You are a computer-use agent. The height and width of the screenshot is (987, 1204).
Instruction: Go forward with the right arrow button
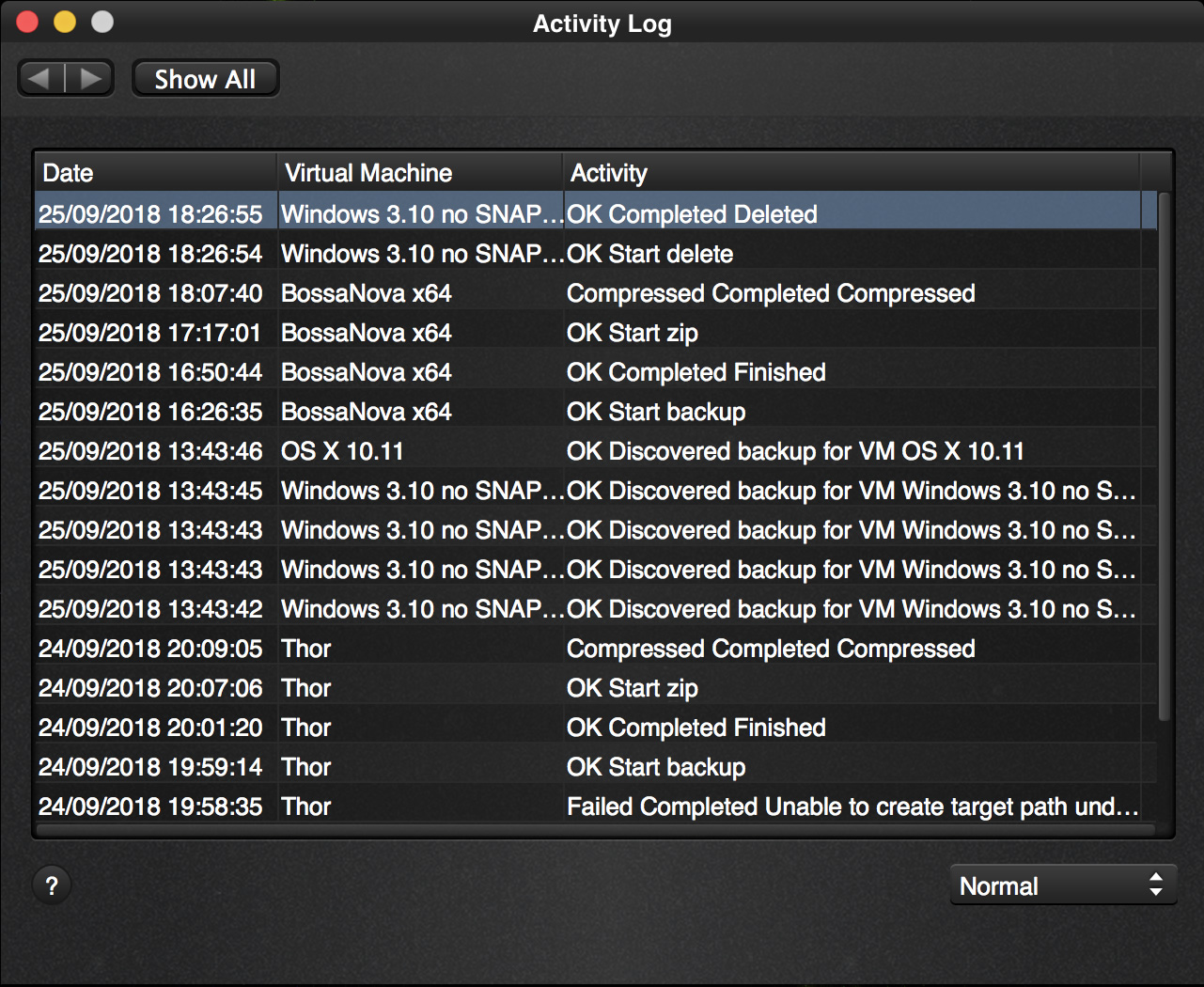point(90,78)
